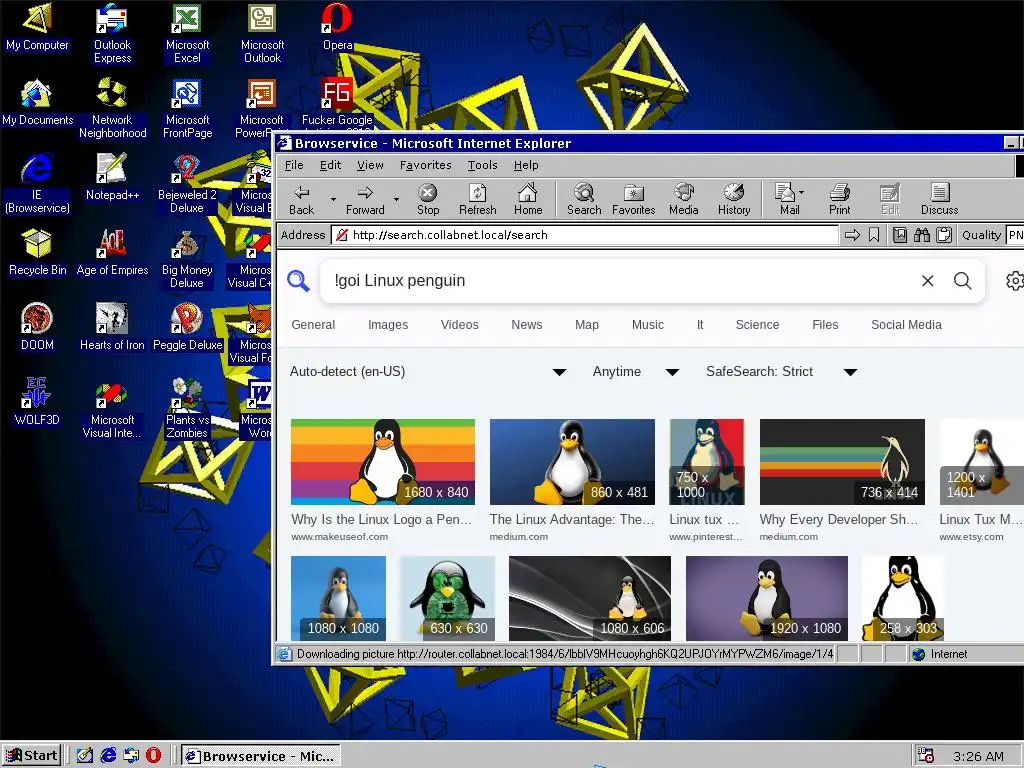Open the 860 x 481 penguin thumbnail

click(572, 462)
